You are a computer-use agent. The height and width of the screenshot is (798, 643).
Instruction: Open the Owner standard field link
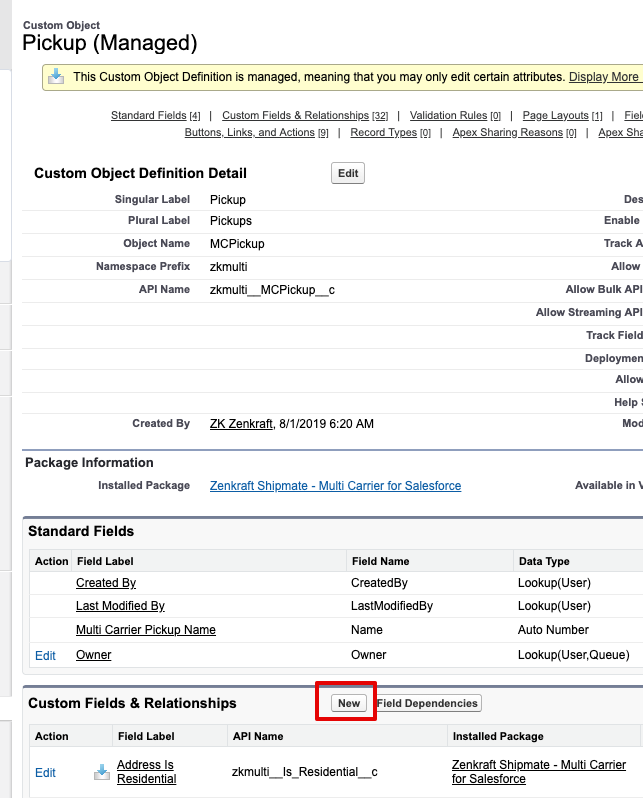[93, 654]
